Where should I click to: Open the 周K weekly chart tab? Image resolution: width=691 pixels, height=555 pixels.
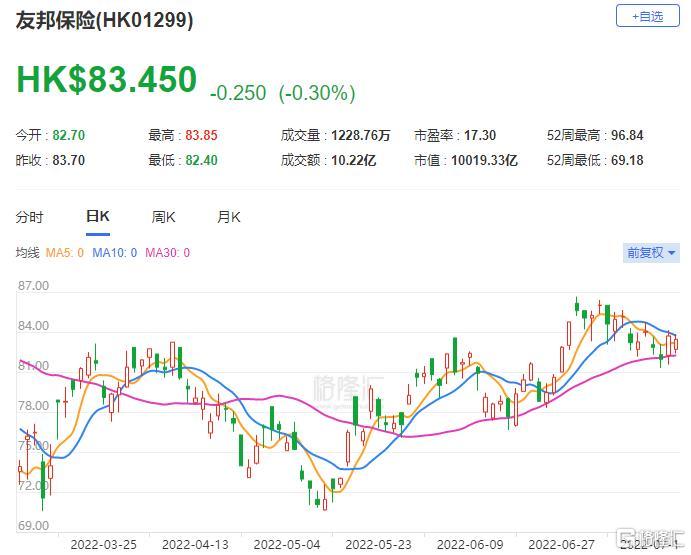[163, 217]
